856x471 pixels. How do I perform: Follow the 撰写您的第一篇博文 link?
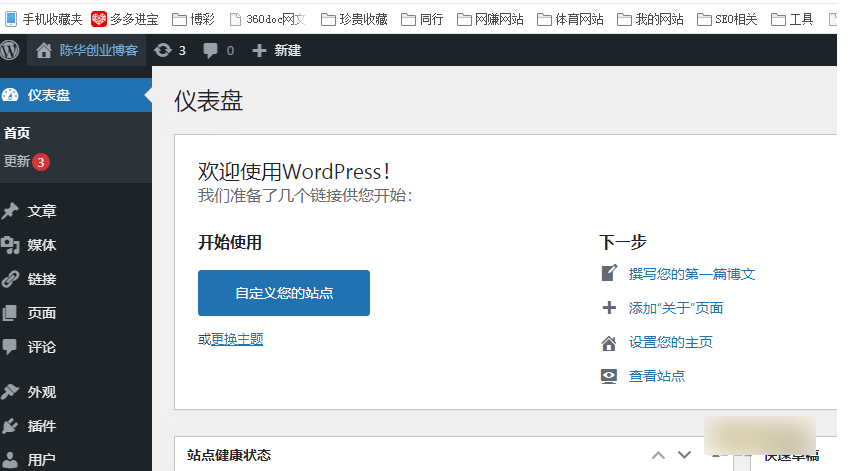click(692, 274)
